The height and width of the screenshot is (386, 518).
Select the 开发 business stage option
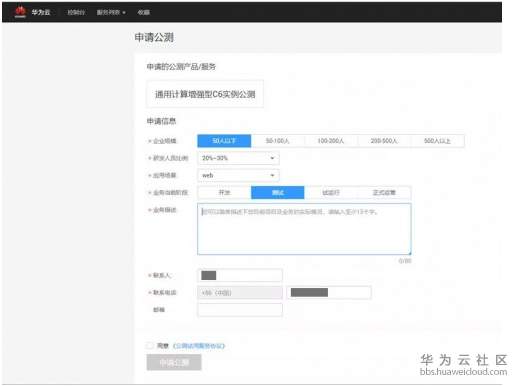click(224, 192)
